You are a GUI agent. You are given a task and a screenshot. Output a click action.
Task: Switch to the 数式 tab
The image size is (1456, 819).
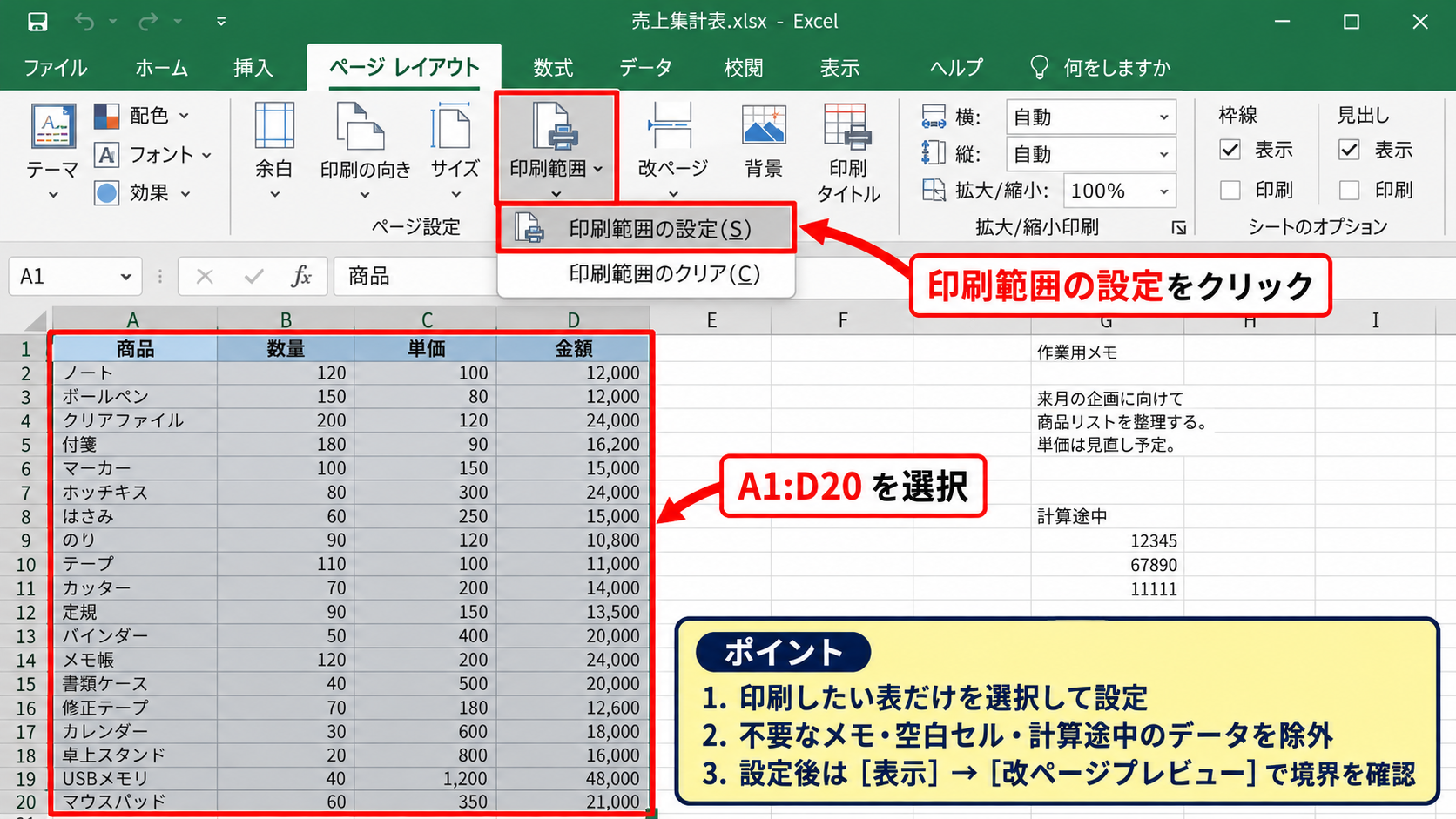(553, 68)
